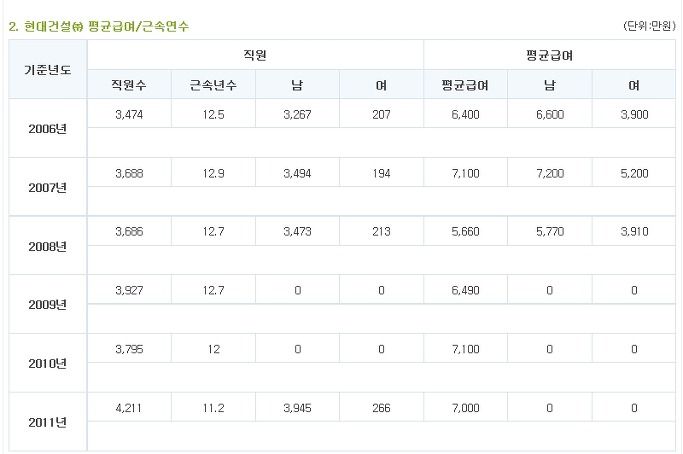The image size is (683, 454).
Task: Click the '여' header under 직원
Action: coord(381,85)
